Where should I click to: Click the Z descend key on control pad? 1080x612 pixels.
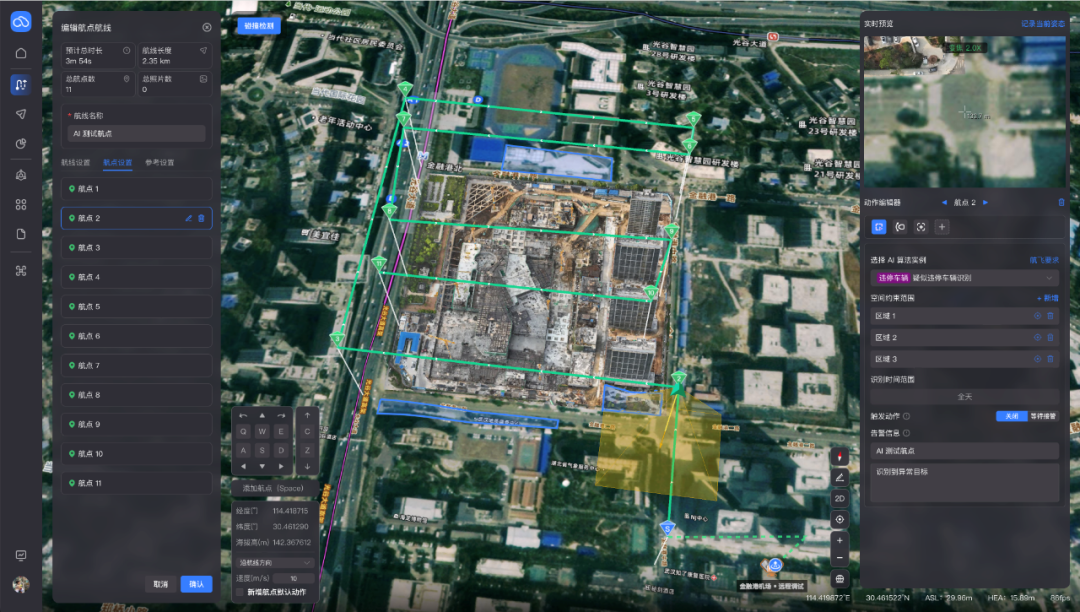pyautogui.click(x=307, y=450)
